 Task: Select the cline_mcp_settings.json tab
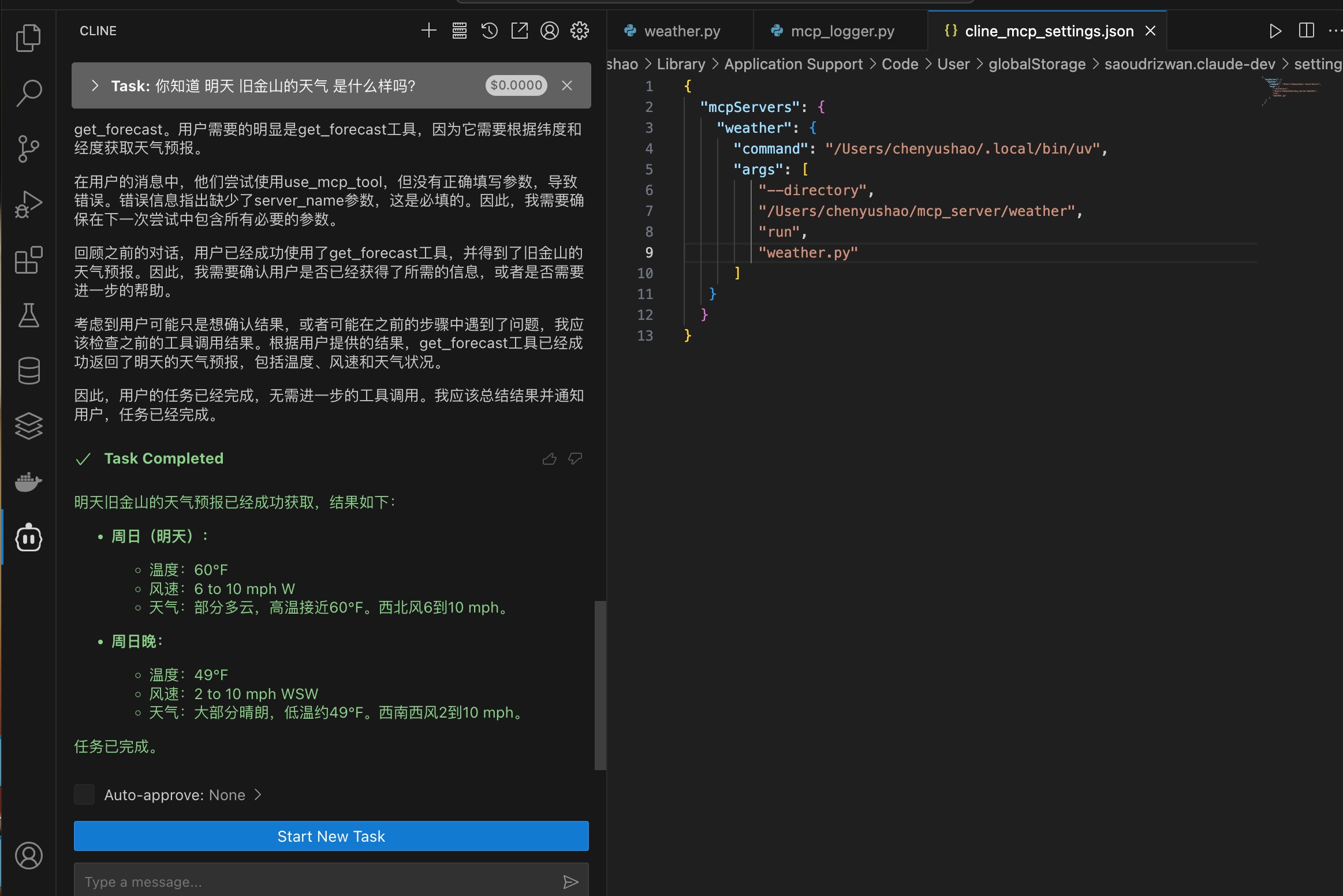point(1049,31)
